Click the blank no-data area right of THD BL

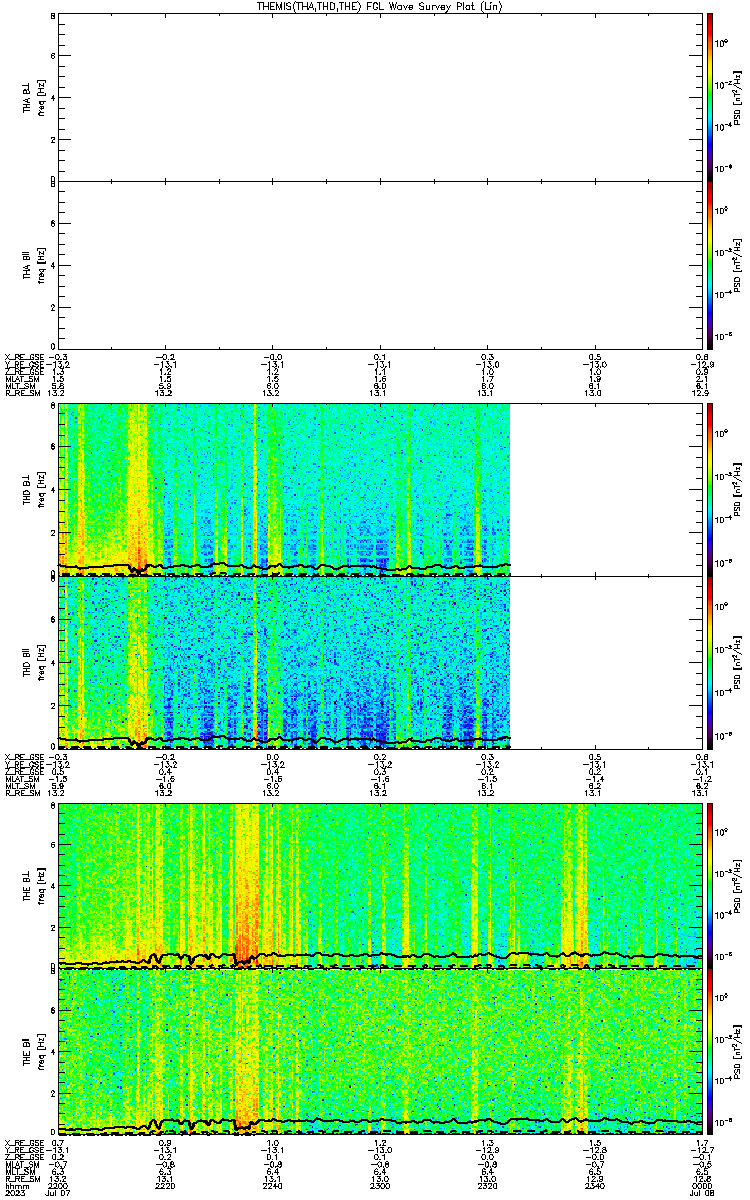click(x=606, y=490)
